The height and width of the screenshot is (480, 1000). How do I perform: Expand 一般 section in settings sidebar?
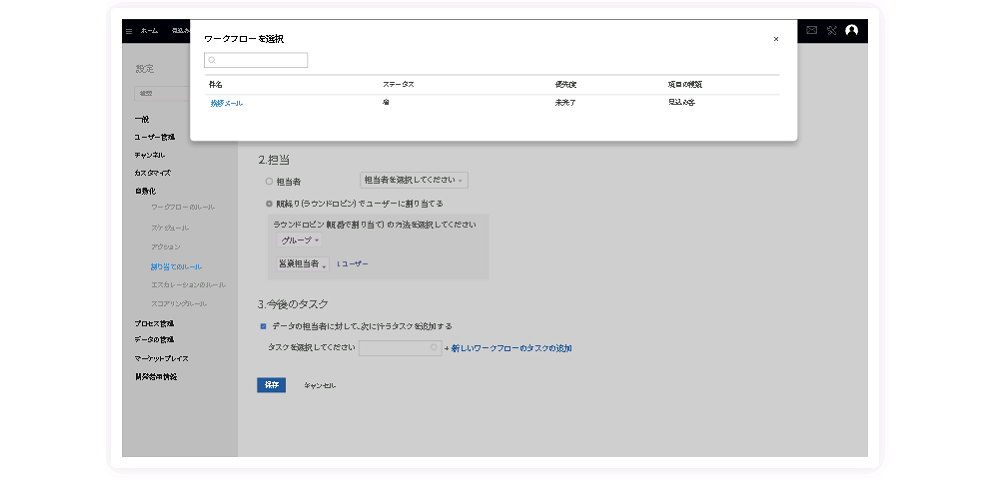[x=142, y=120]
